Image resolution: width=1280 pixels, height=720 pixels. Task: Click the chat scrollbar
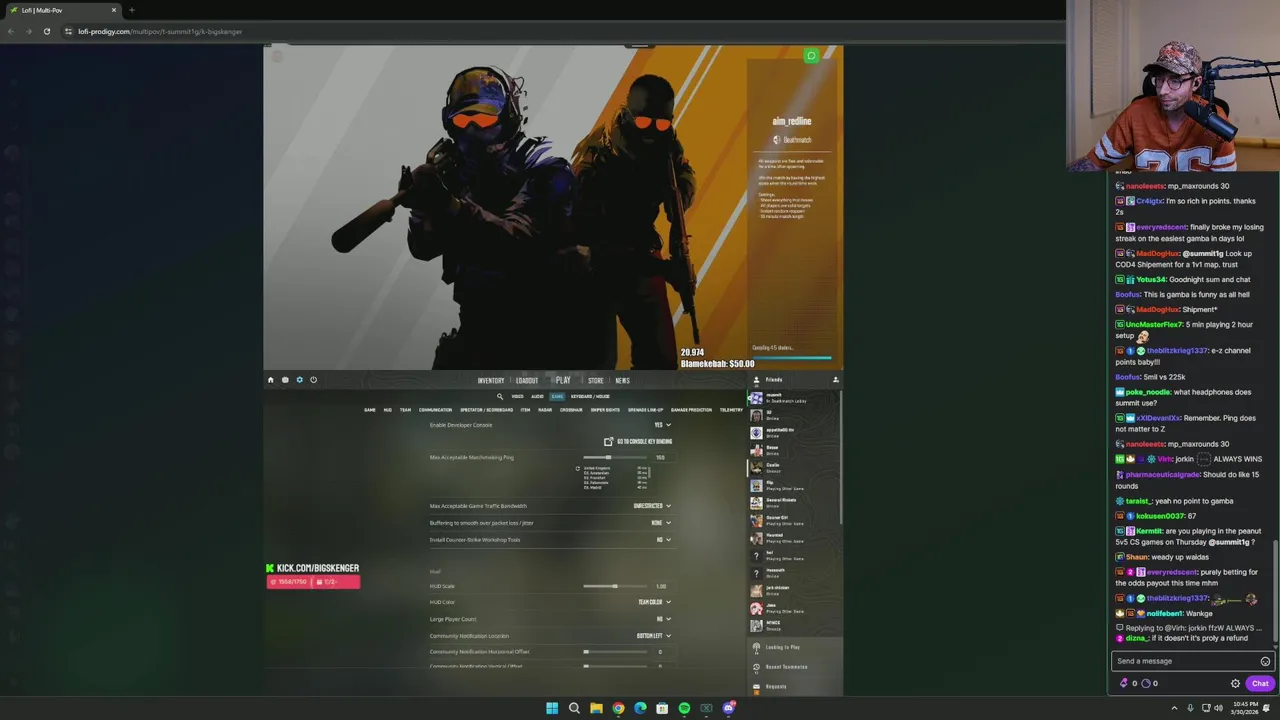(x=1275, y=590)
